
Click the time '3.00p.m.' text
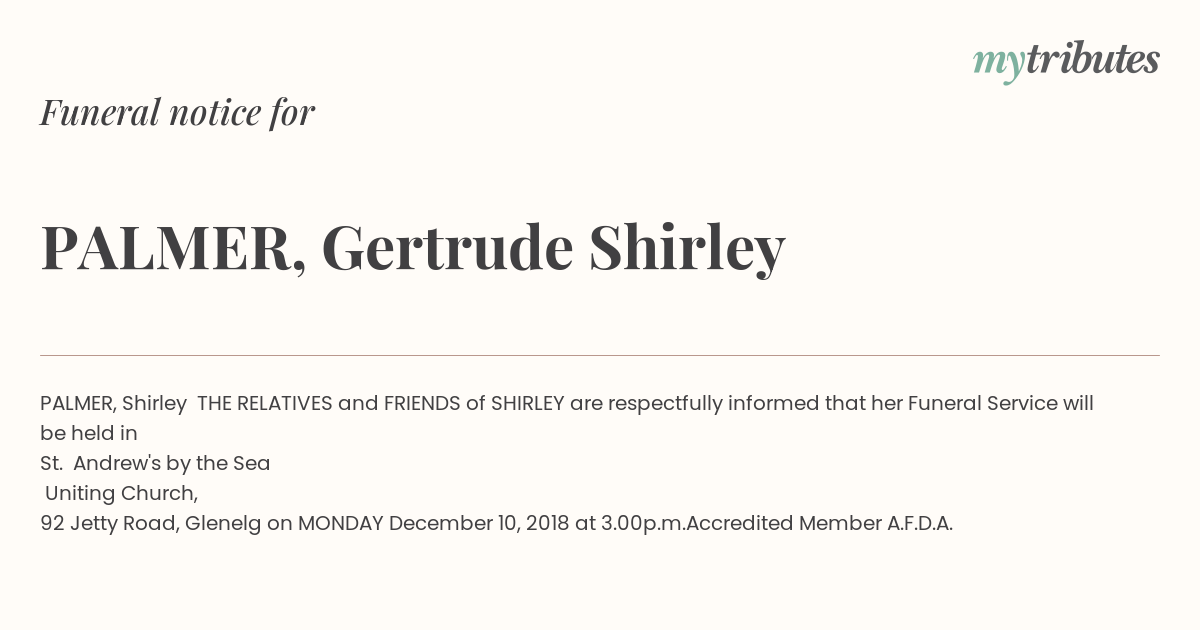[x=644, y=524]
